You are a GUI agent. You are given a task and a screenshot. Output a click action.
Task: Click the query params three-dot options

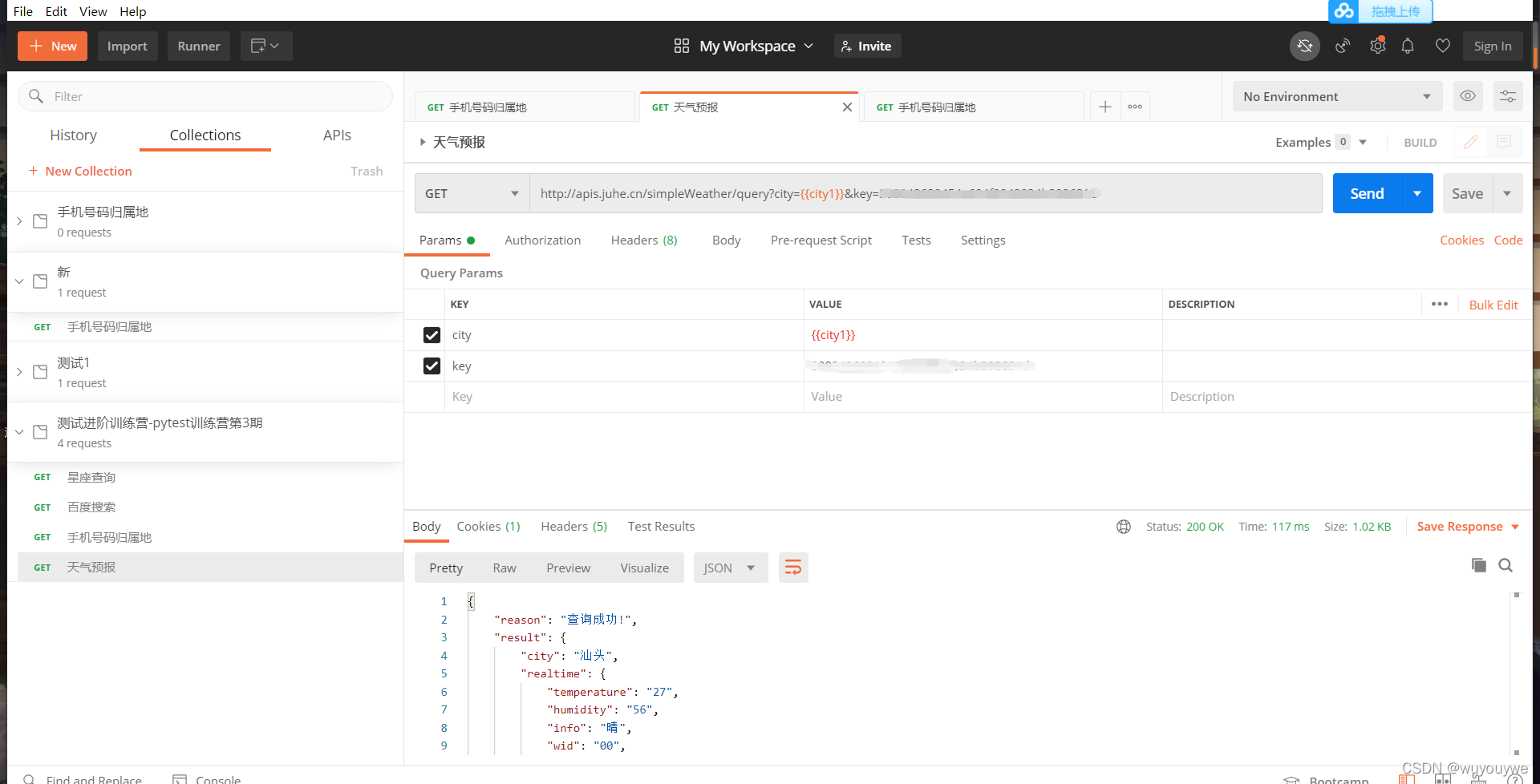[x=1440, y=304]
